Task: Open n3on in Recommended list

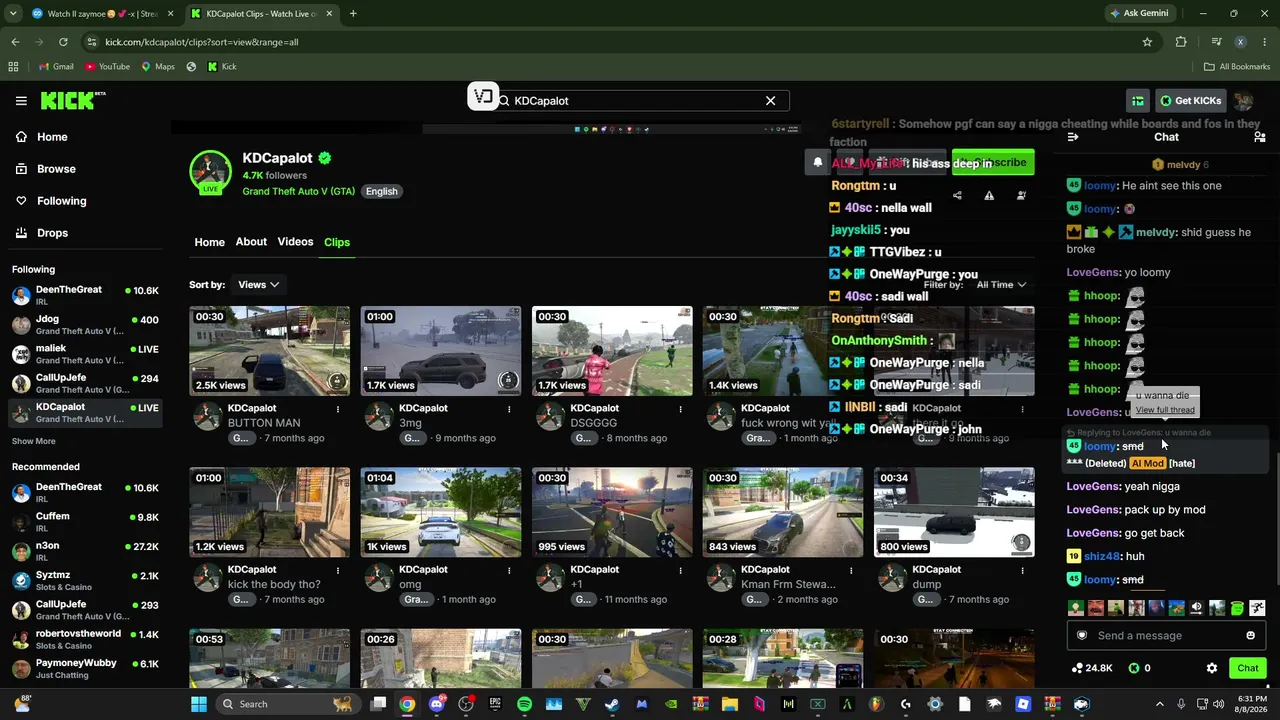Action: tap(85, 550)
